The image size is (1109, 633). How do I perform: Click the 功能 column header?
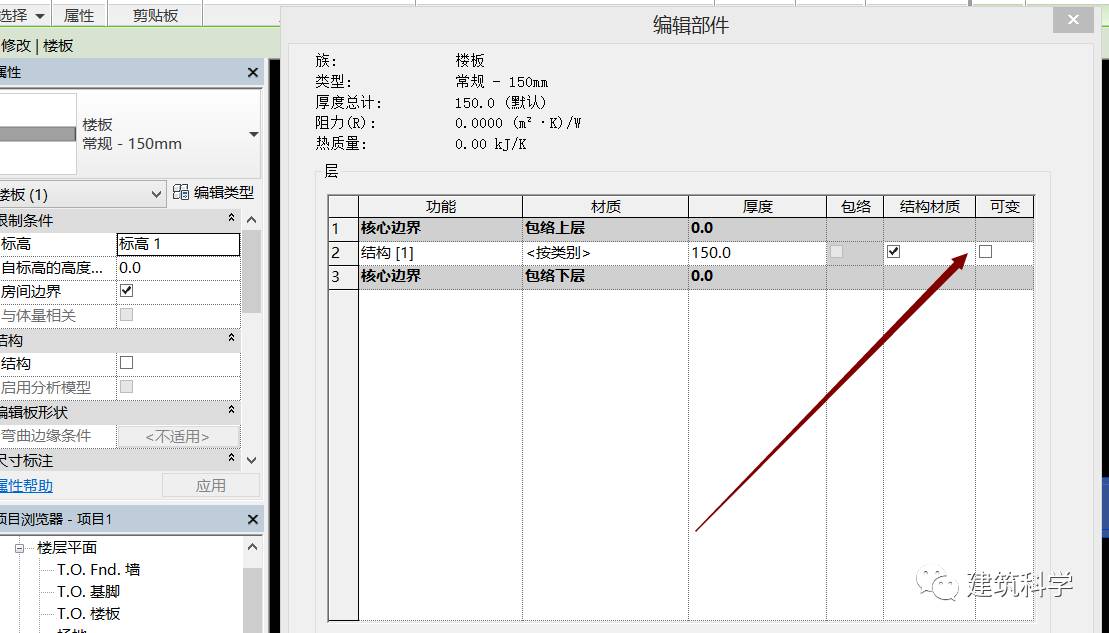[x=441, y=207]
